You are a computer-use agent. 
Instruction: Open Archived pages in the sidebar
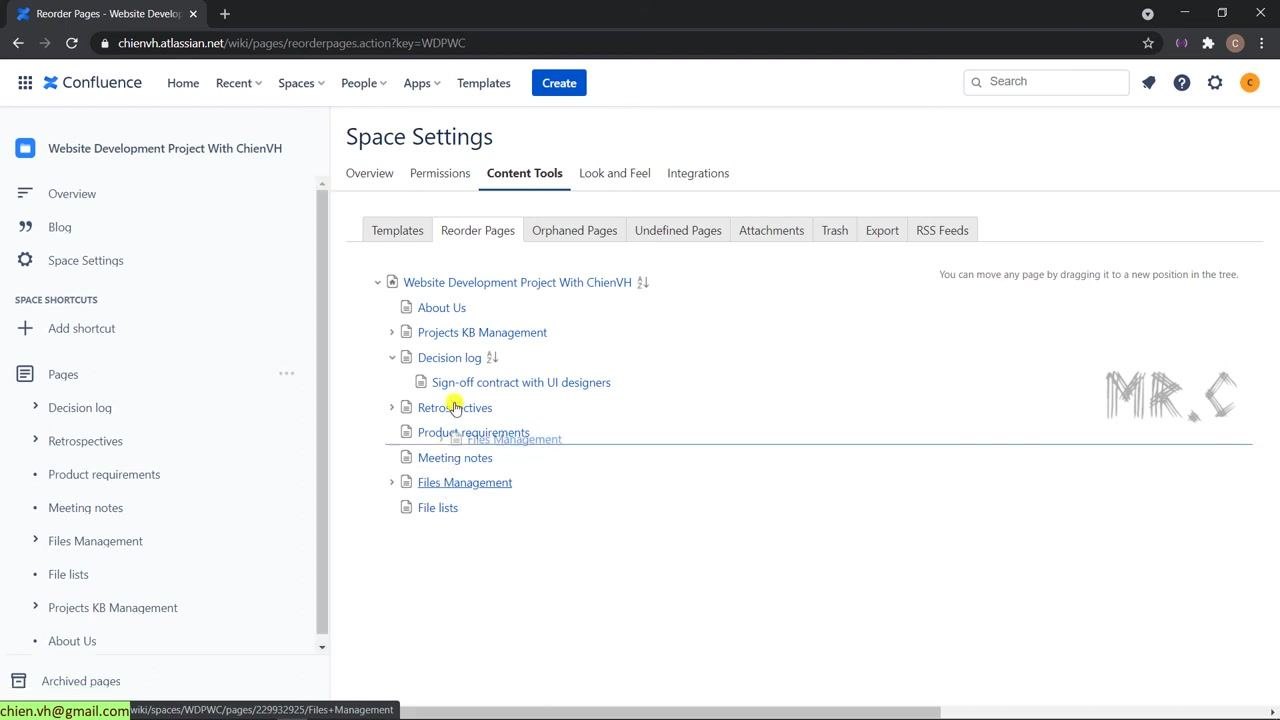click(x=81, y=681)
